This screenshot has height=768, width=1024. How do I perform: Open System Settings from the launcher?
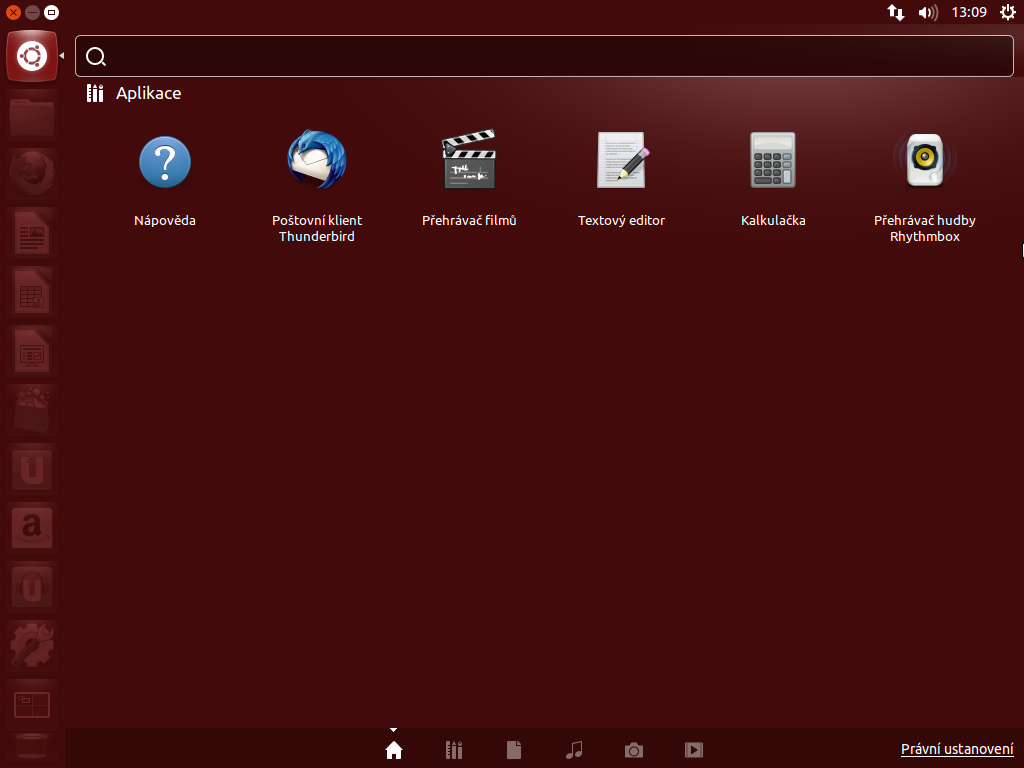(x=32, y=645)
